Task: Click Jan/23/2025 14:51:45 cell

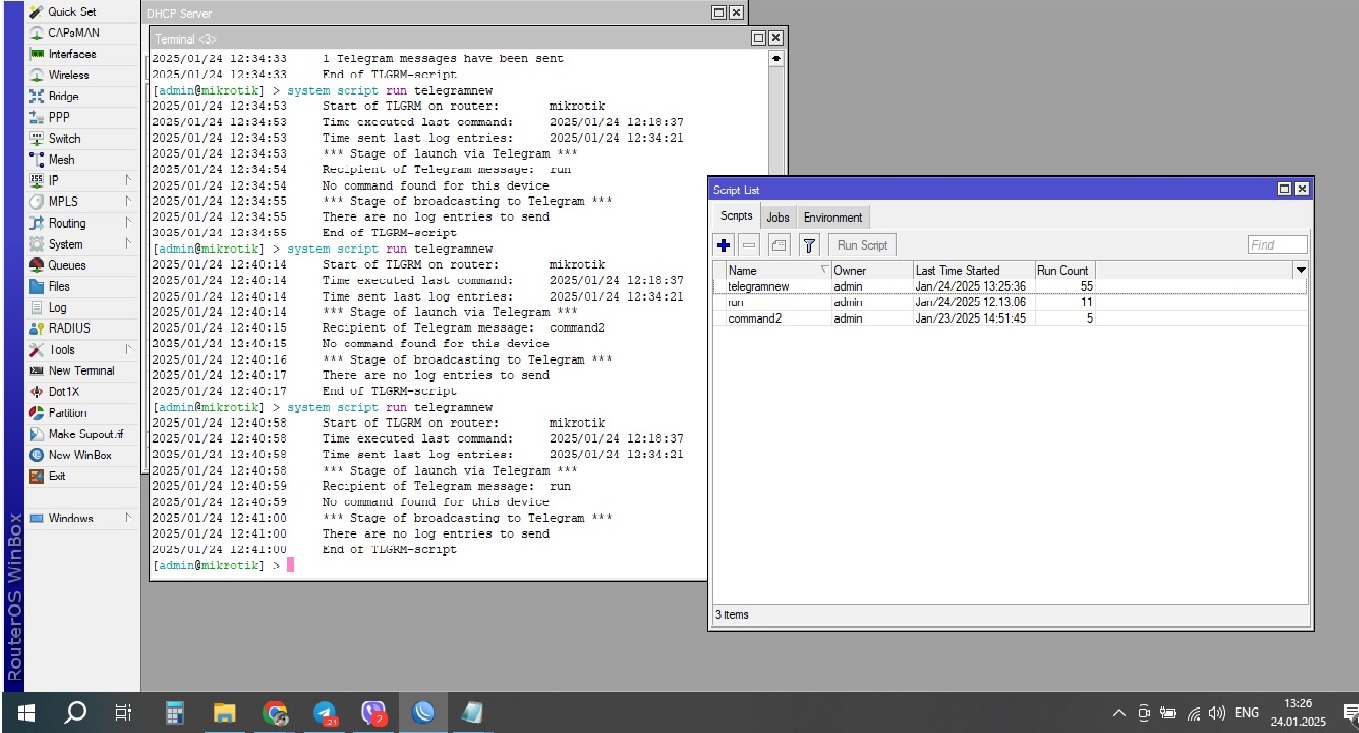Action: point(970,318)
